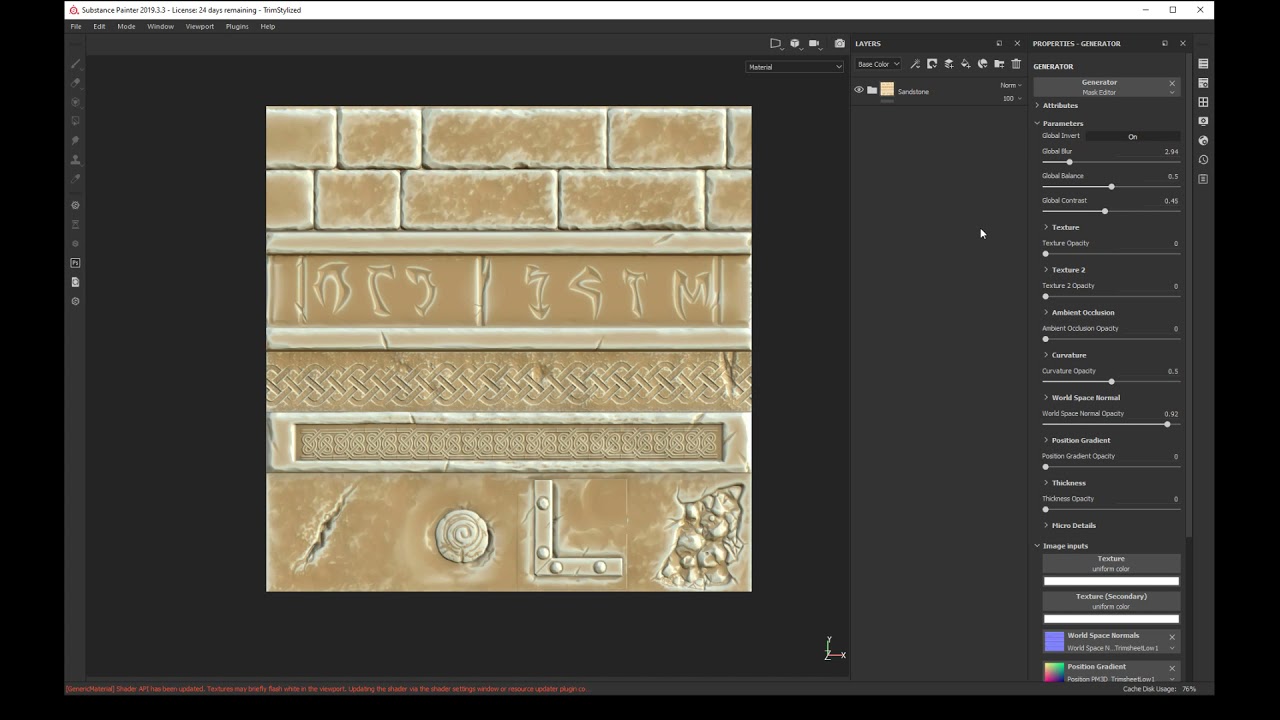The height and width of the screenshot is (720, 1280).
Task: Click Add folder icon in Layers
Action: [999, 64]
